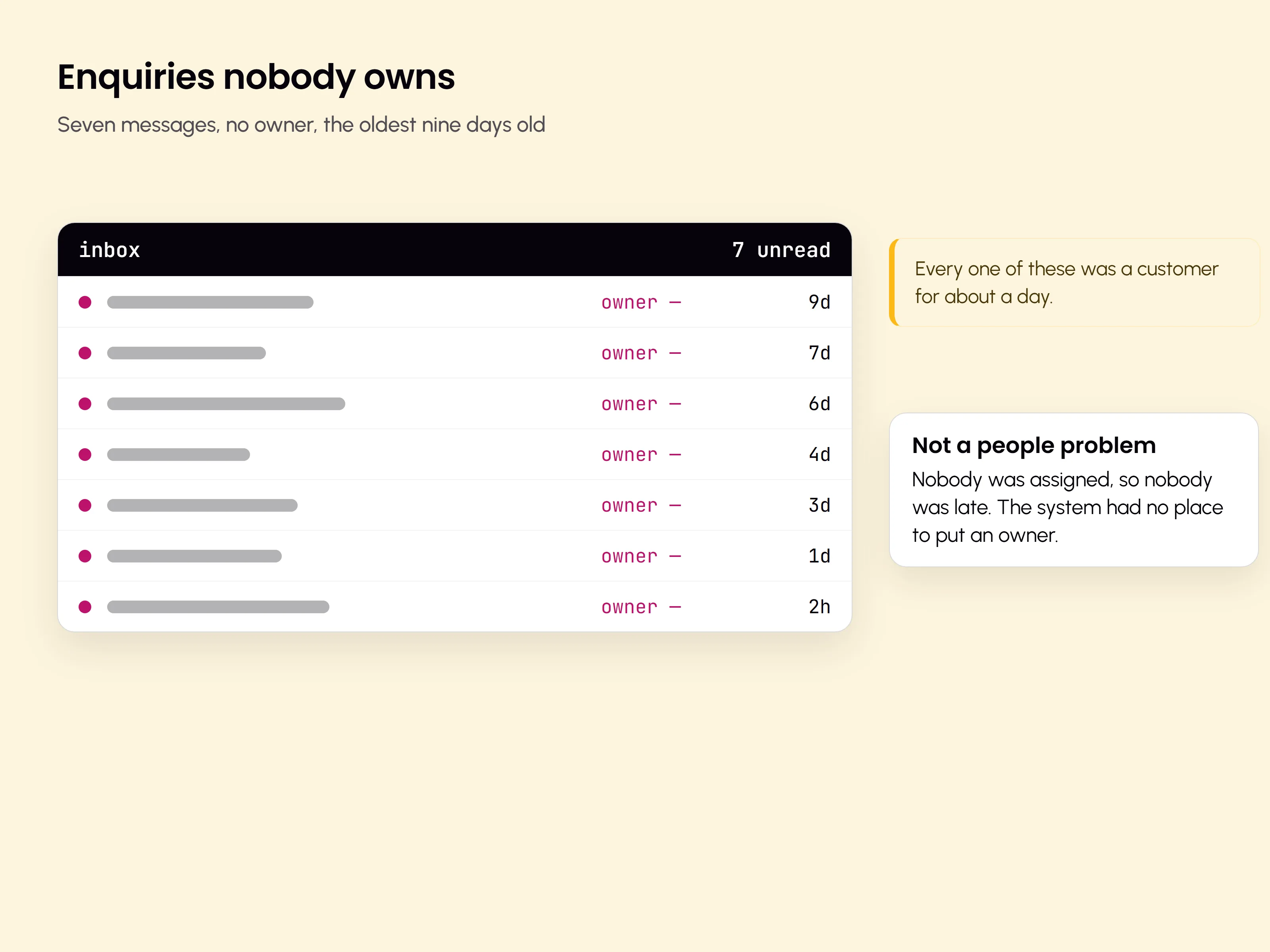Select the owner field in the 1d row

[641, 556]
